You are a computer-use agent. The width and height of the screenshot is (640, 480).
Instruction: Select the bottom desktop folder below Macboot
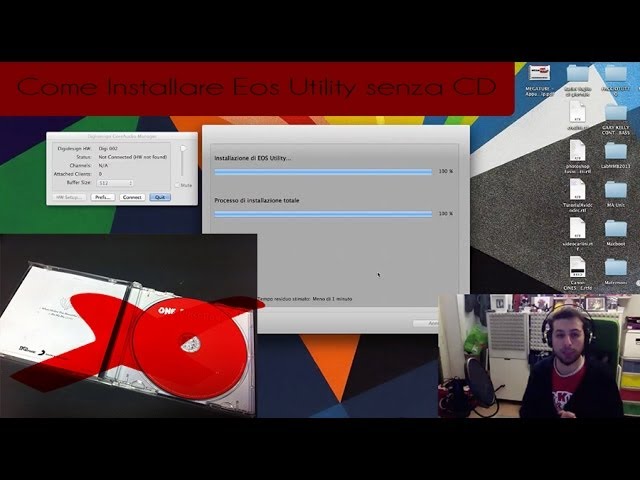(616, 267)
